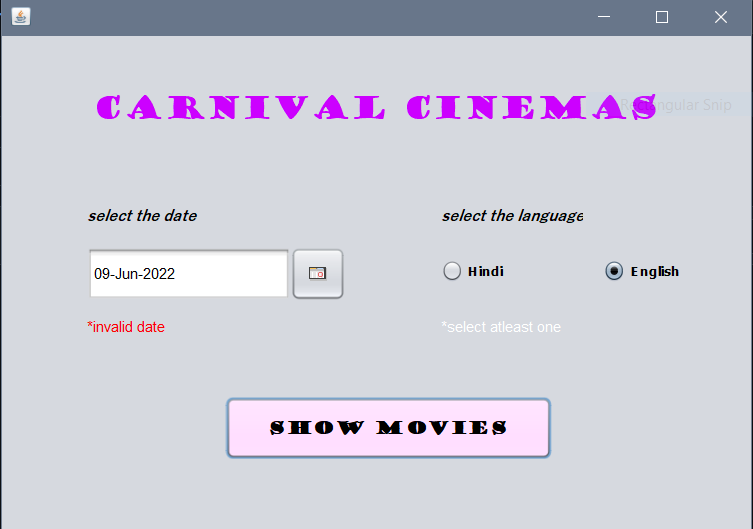Open the calendar date picker button

click(318, 274)
